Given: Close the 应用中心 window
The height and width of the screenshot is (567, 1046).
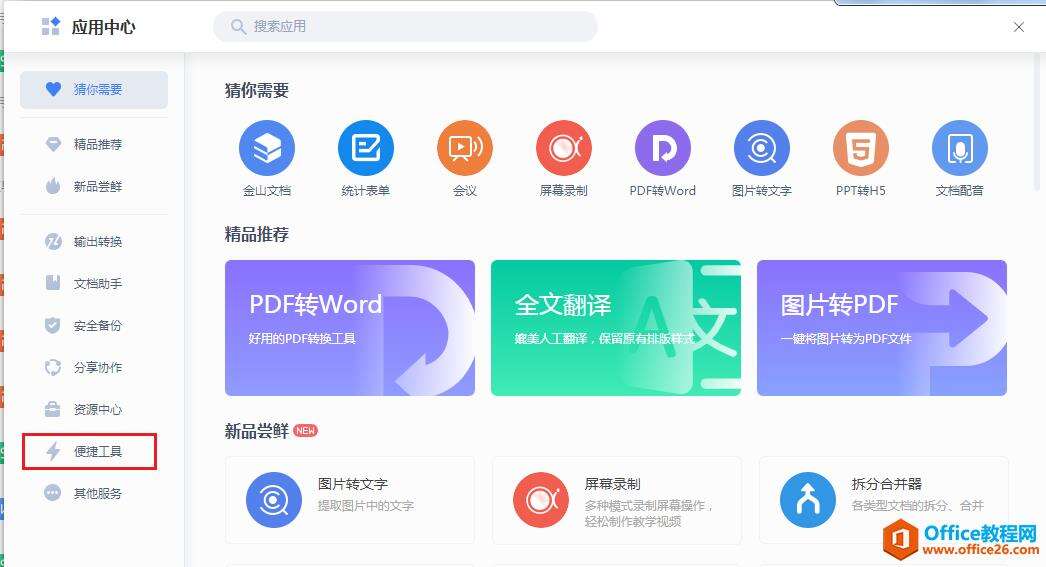Looking at the screenshot, I should point(1019,27).
